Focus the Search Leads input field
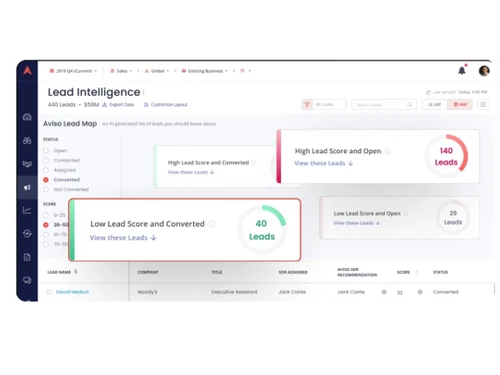Viewport: 500px width, 375px height. [x=384, y=105]
